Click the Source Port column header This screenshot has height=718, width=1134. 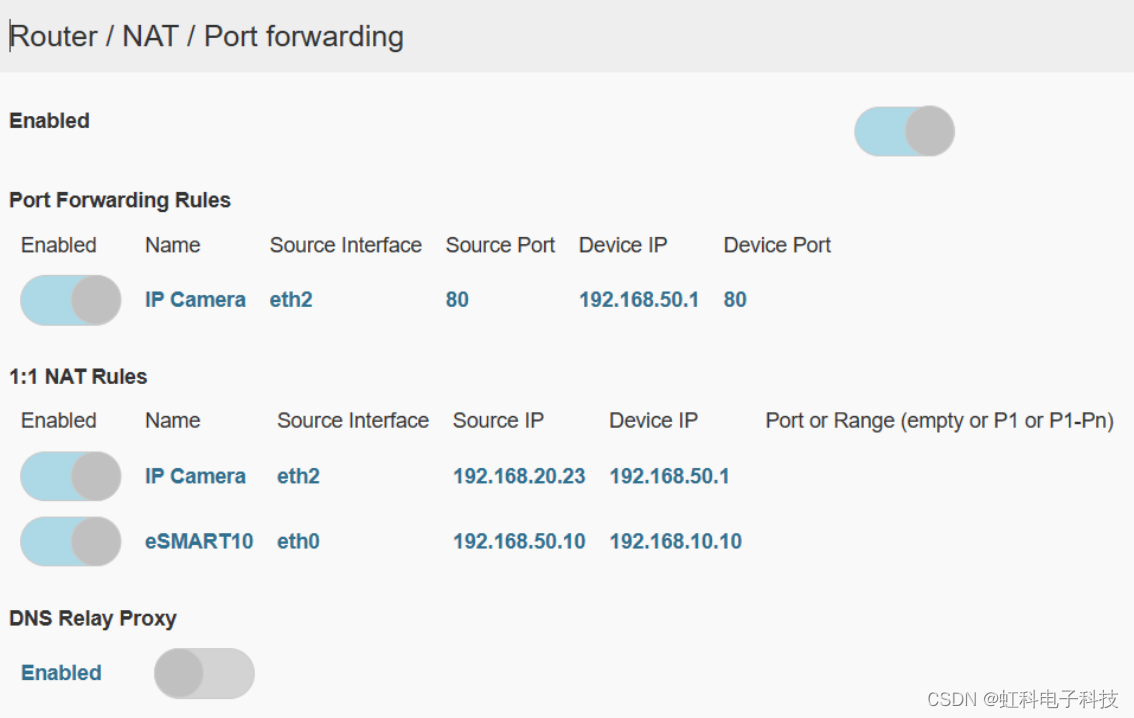[x=500, y=245]
